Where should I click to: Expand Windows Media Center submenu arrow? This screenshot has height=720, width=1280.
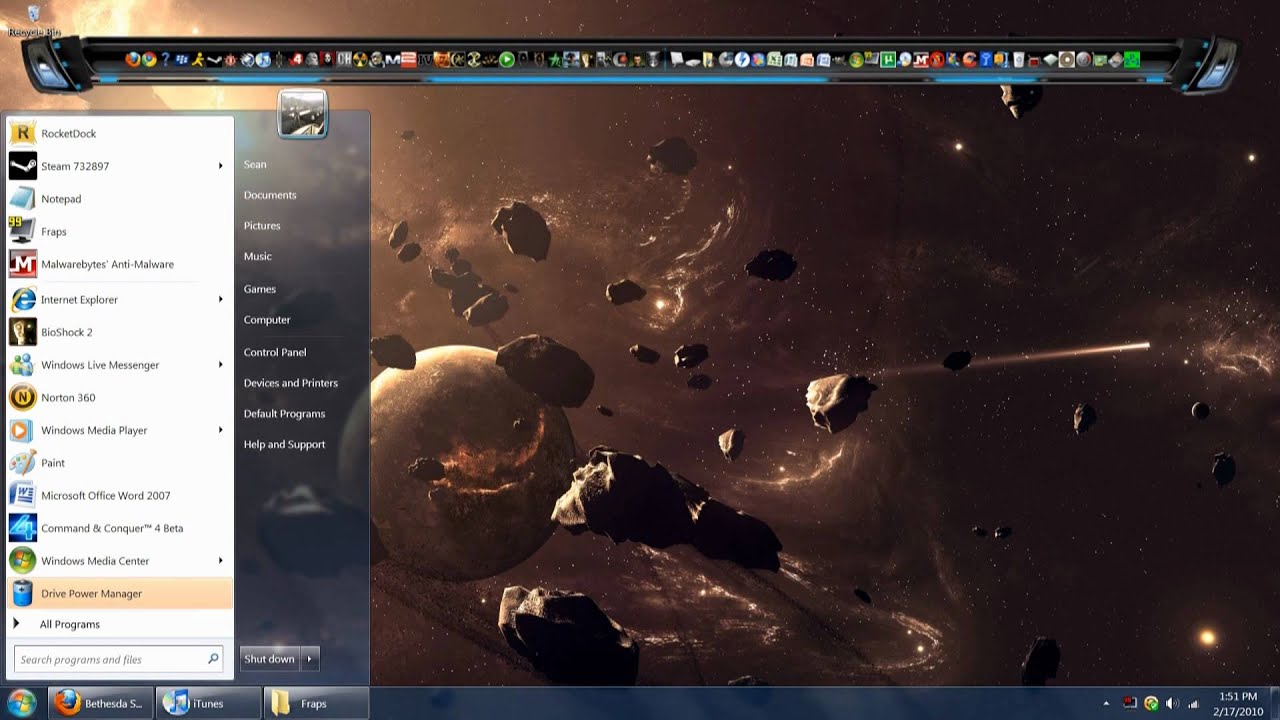(220, 561)
